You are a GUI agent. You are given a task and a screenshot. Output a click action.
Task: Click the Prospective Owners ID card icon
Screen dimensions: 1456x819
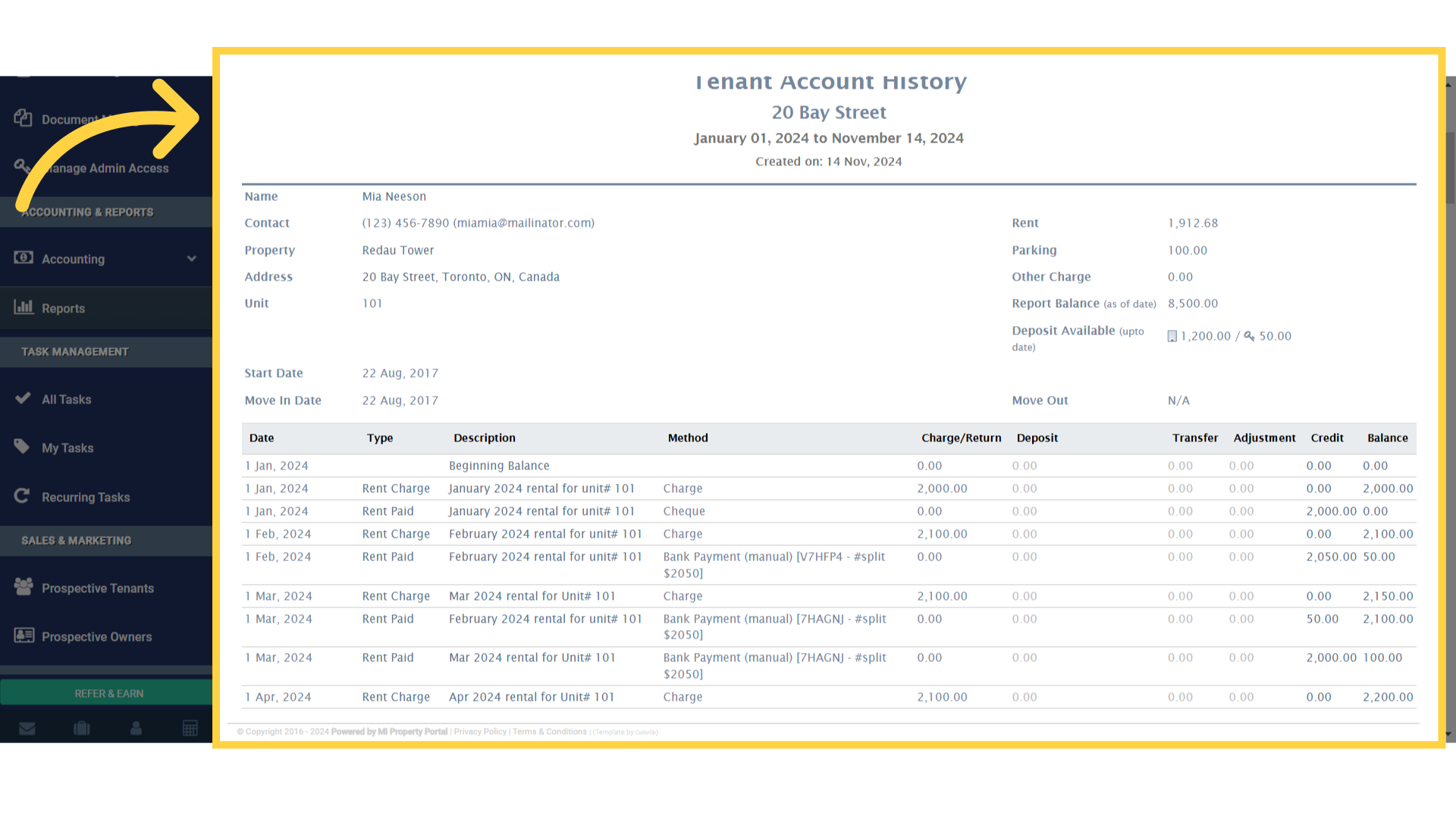pos(24,635)
